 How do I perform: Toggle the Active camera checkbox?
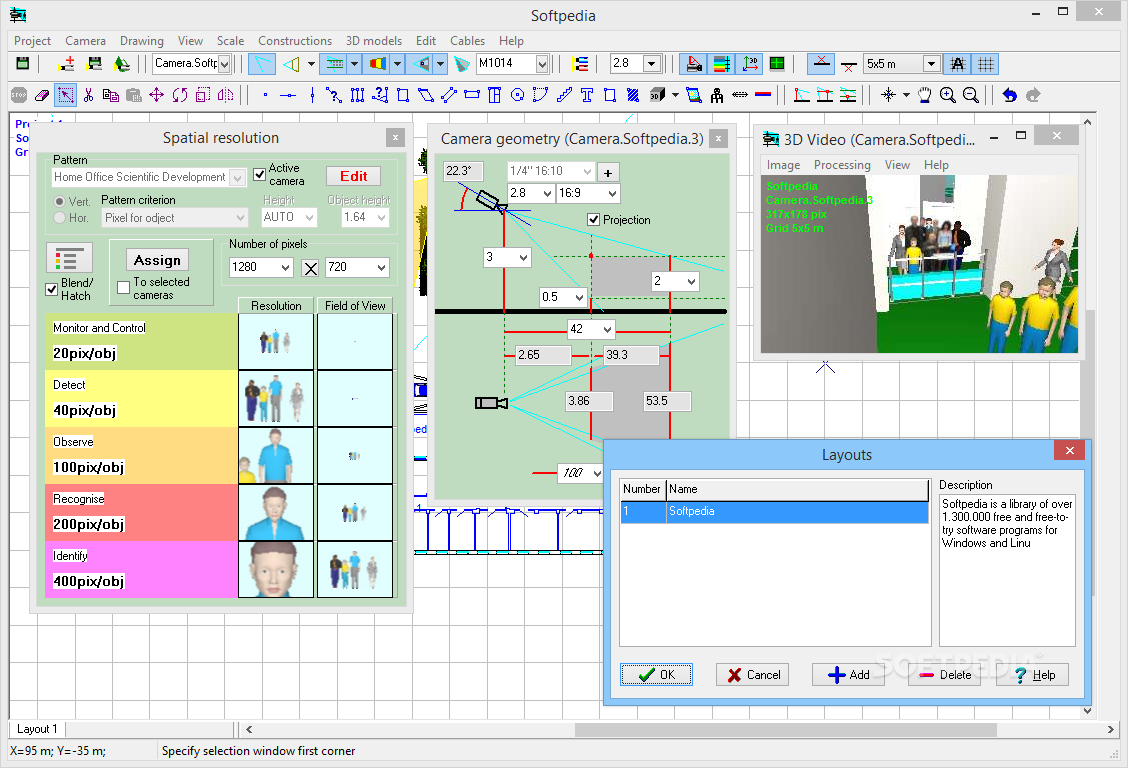click(260, 175)
